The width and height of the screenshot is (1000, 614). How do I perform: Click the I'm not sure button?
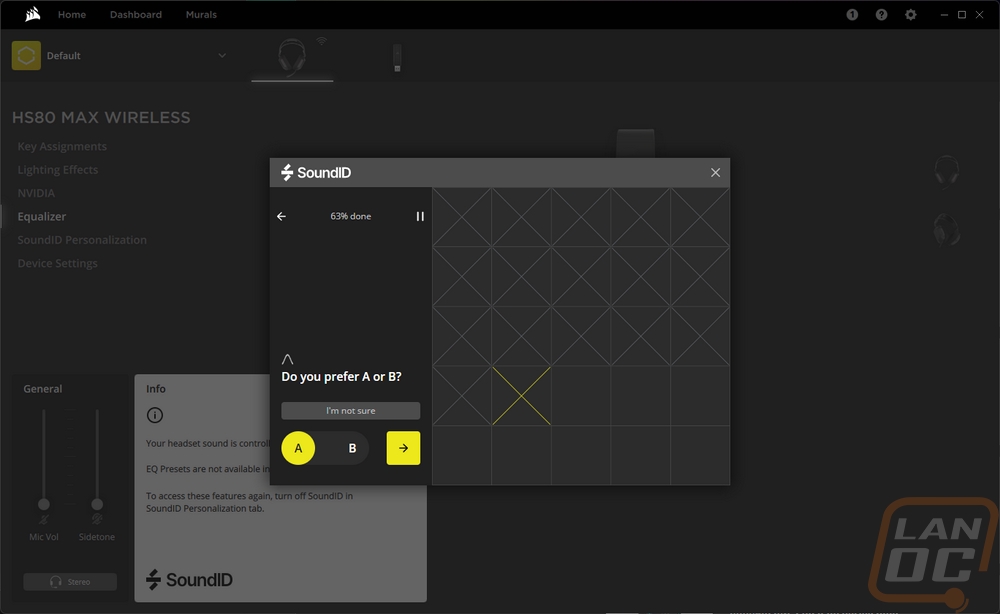pos(351,411)
